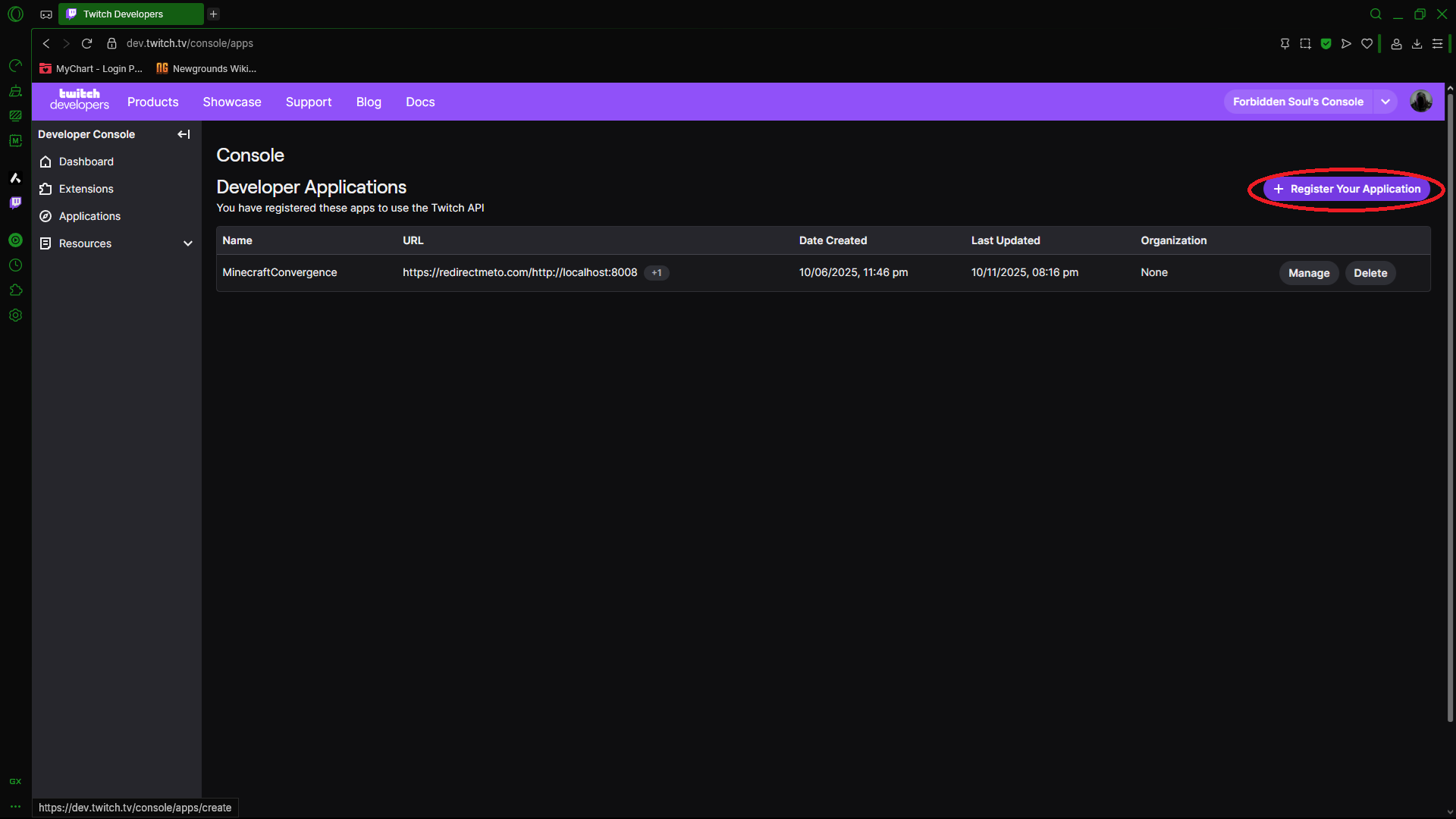Open Easy Setup sliders icon

[1437, 44]
